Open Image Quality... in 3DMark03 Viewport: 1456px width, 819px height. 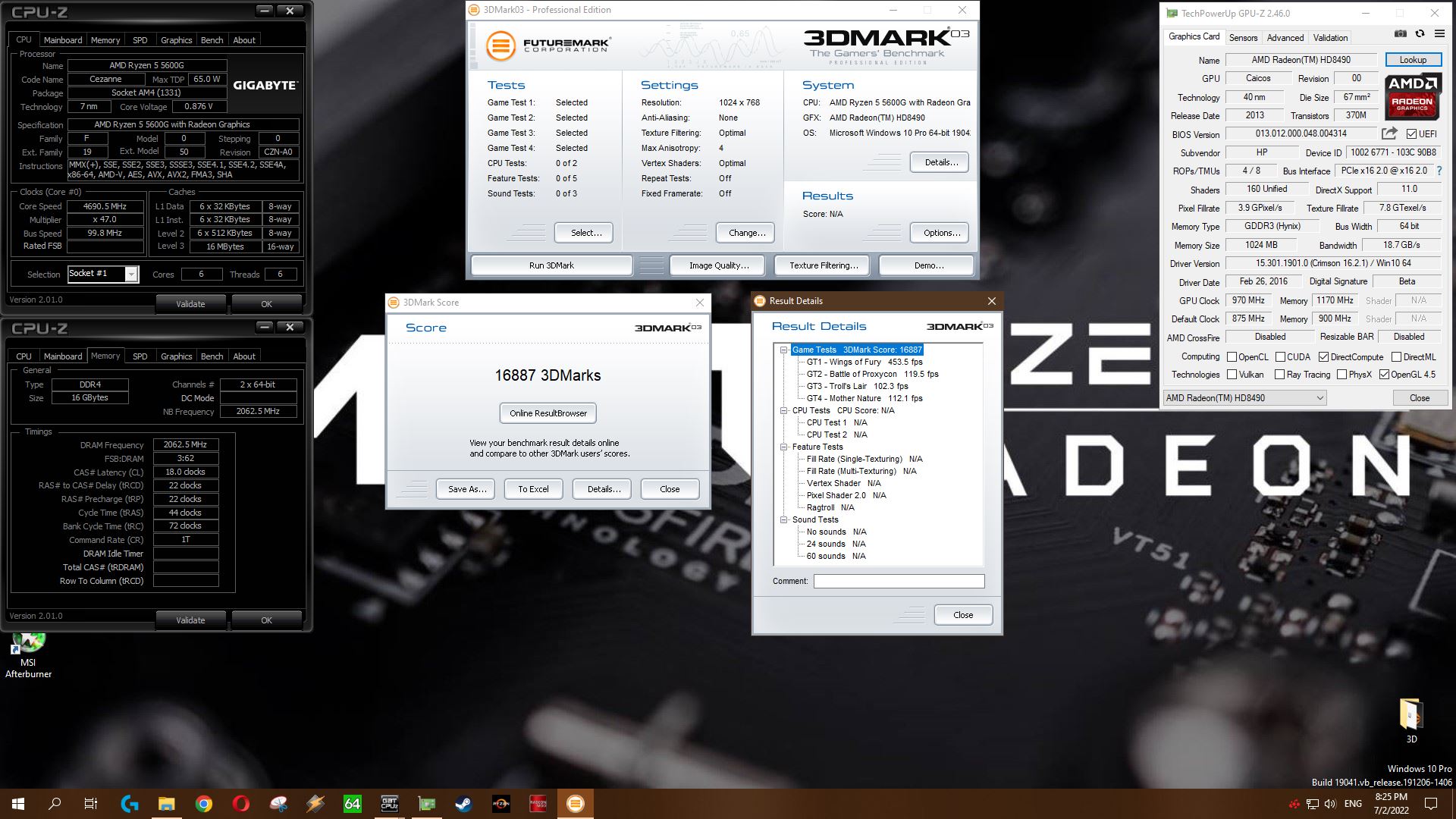tap(719, 265)
